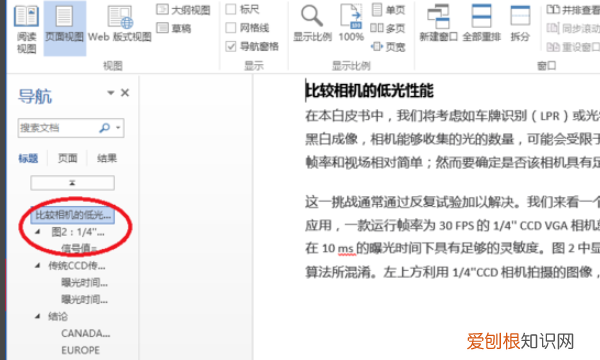Open search options dropdown beside magnifier

click(118, 128)
